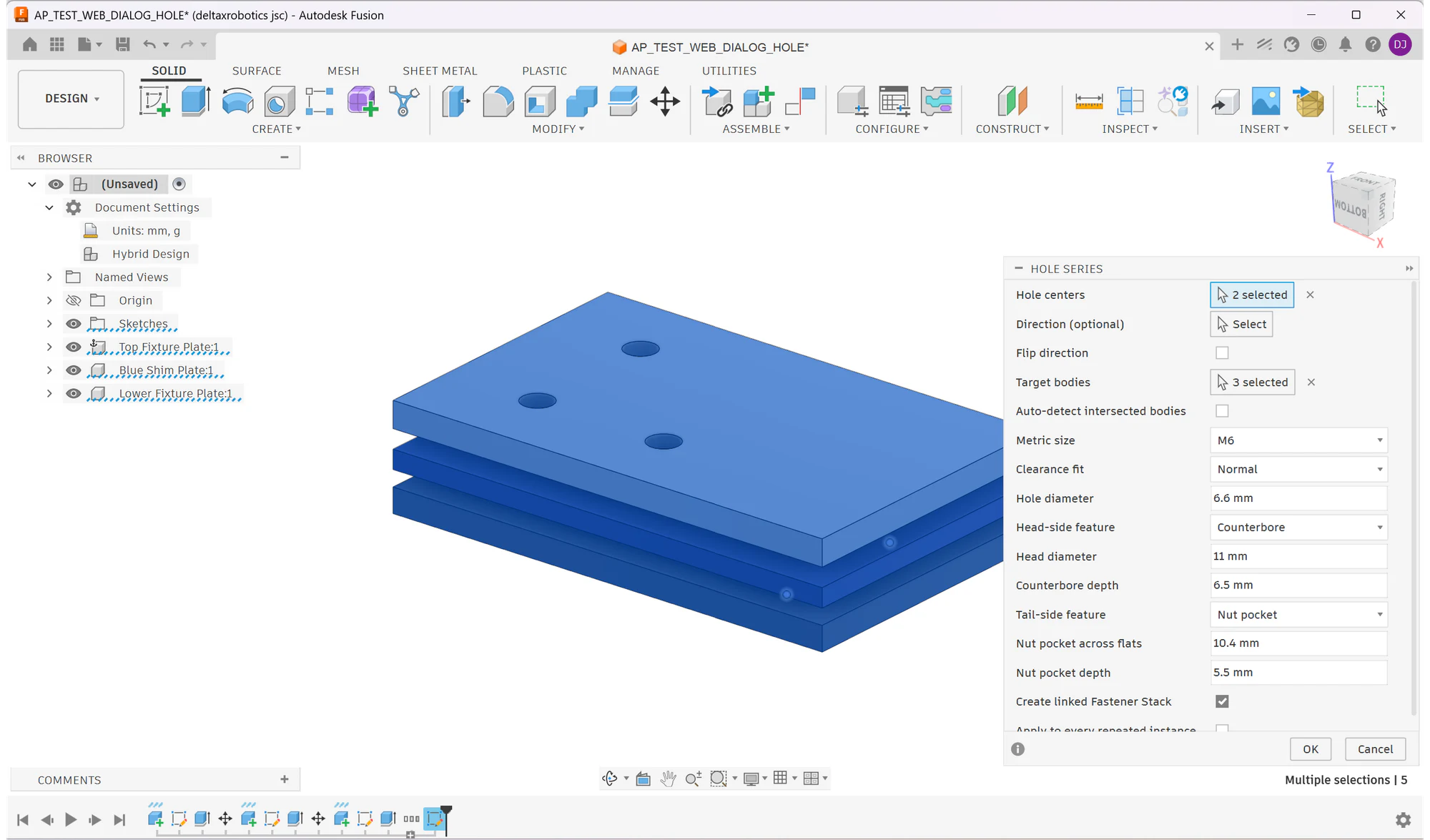The width and height of the screenshot is (1430, 840).
Task: Select the Shell tool
Action: (x=540, y=101)
